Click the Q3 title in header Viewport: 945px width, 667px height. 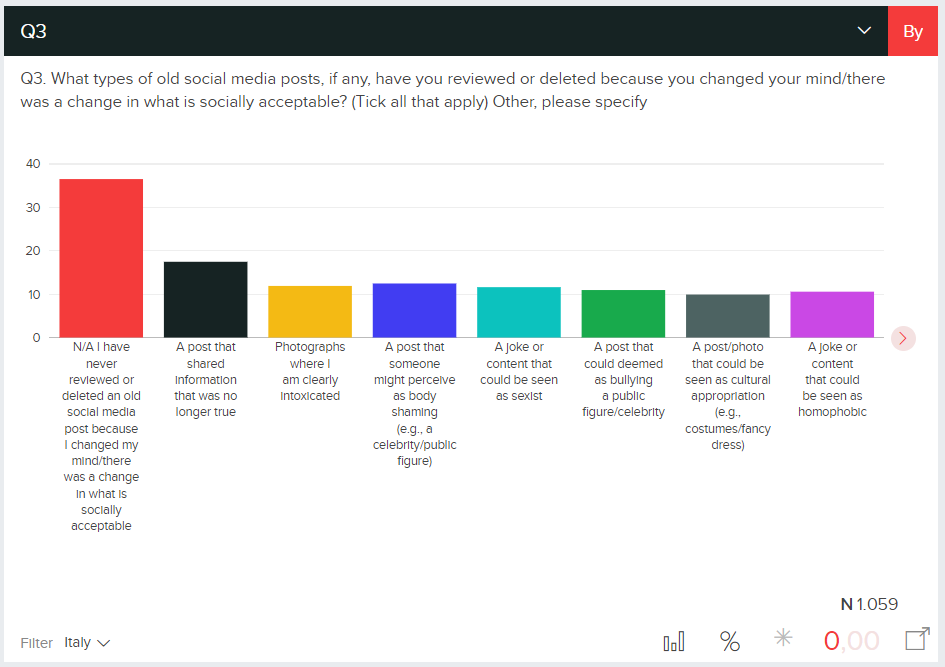(34, 32)
